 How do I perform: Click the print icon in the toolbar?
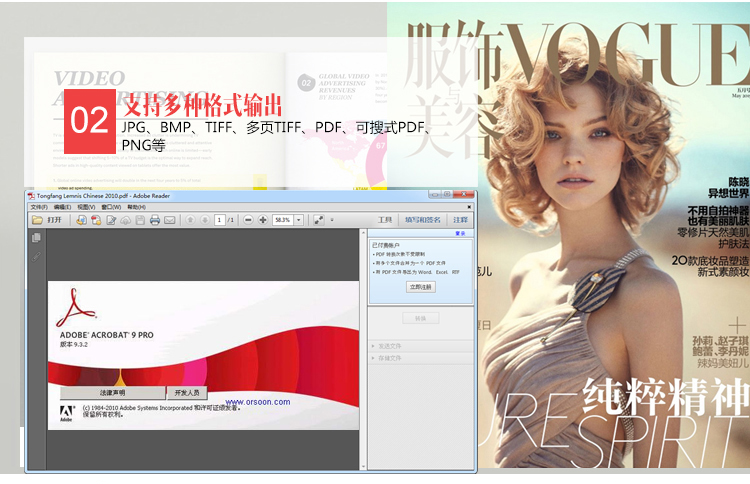(x=155, y=219)
